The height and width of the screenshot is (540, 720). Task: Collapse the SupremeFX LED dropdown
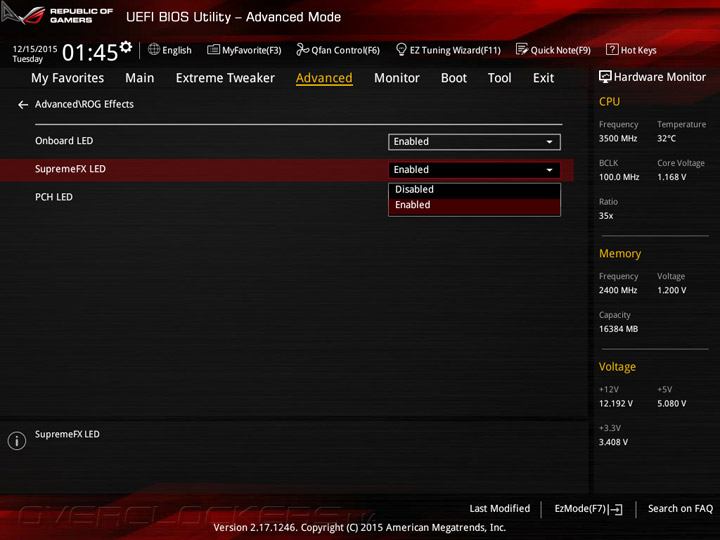point(474,170)
